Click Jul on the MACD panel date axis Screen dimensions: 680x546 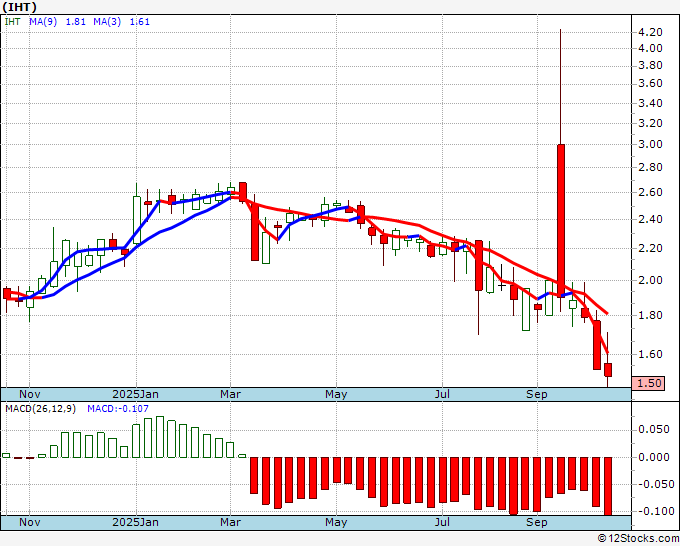(442, 522)
